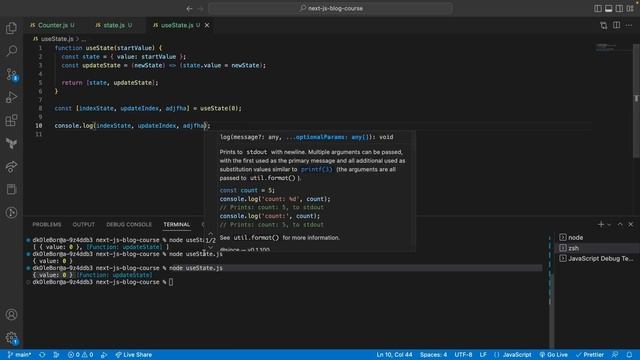The height and width of the screenshot is (360, 640).
Task: Close the useState.js tab
Action: (x=207, y=25)
